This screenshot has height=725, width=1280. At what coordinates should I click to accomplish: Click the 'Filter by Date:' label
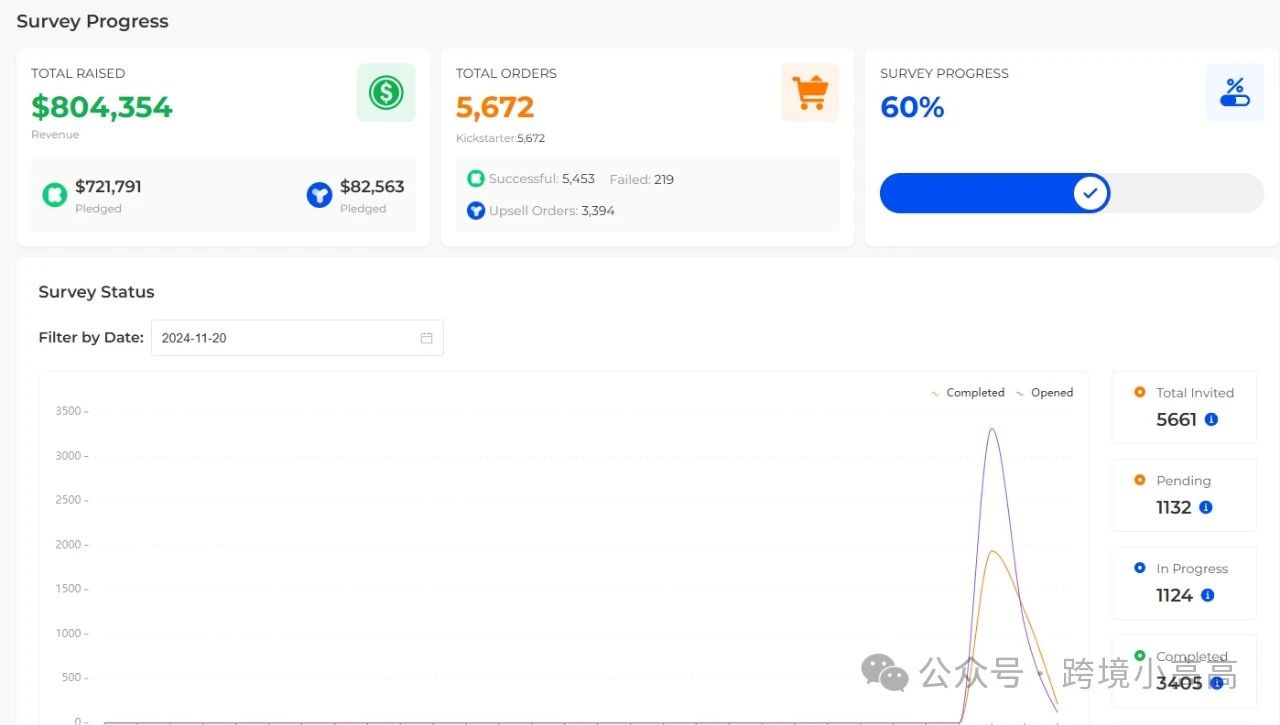[x=91, y=338]
